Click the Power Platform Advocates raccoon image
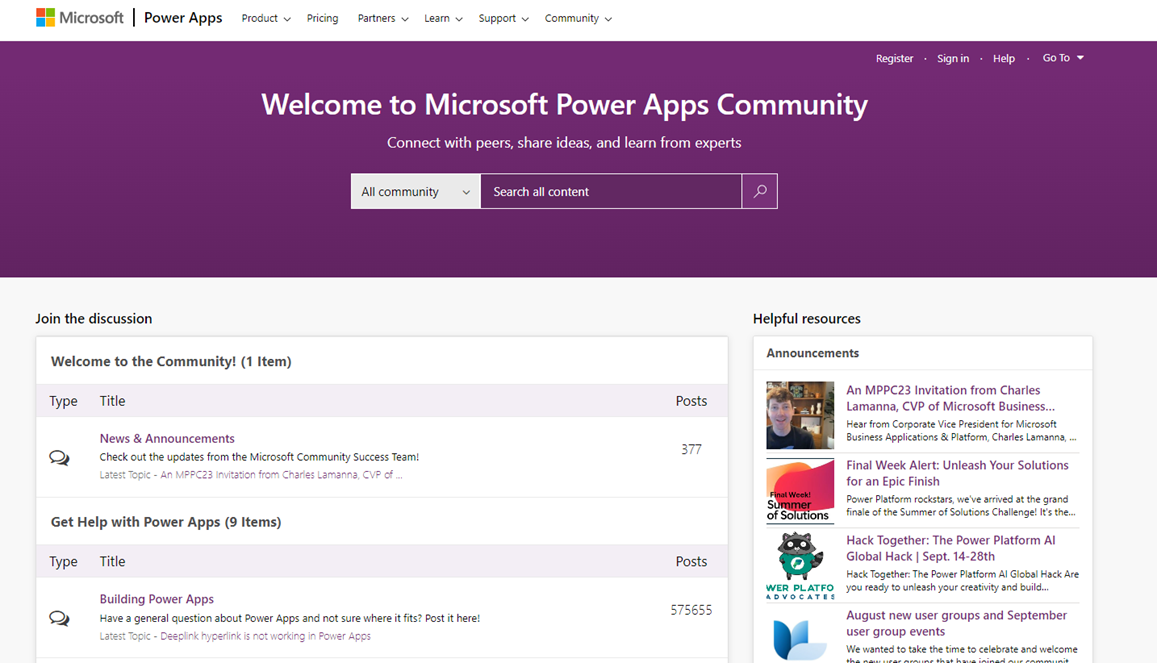Screen dimensions: 1157x663 pyautogui.click(x=800, y=565)
